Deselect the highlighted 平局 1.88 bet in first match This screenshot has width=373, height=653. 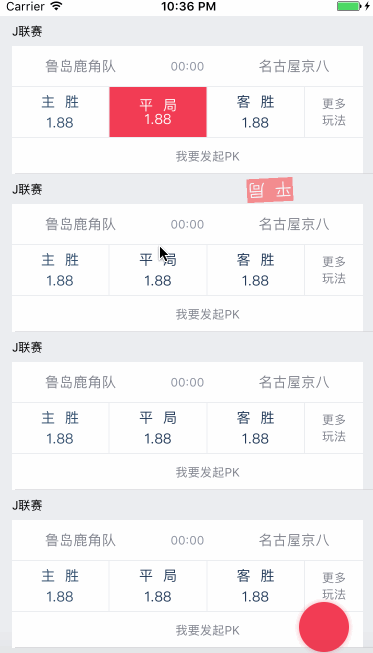tap(158, 112)
